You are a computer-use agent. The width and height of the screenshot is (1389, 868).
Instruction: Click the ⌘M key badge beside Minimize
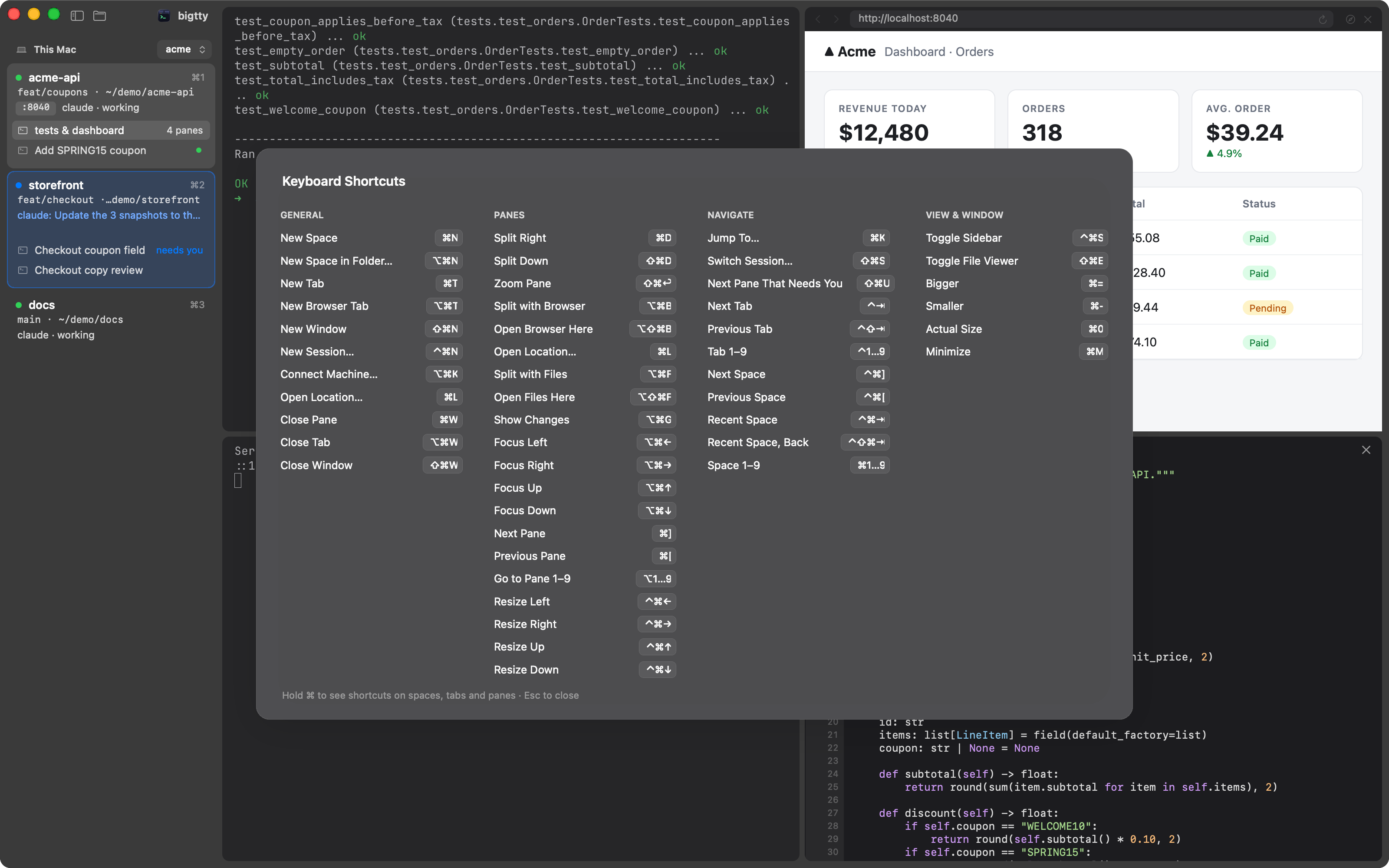[1093, 352]
